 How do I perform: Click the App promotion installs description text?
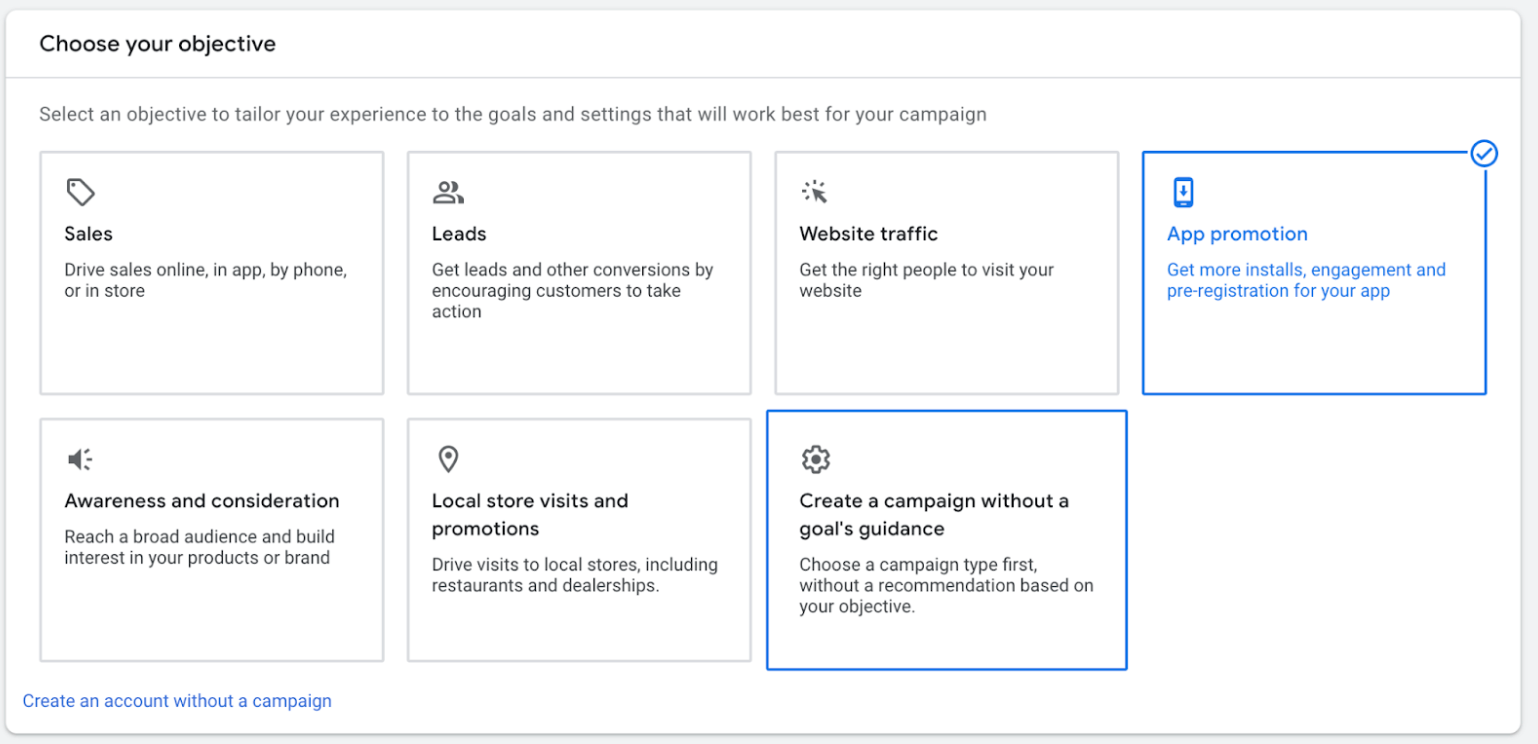coord(1306,280)
